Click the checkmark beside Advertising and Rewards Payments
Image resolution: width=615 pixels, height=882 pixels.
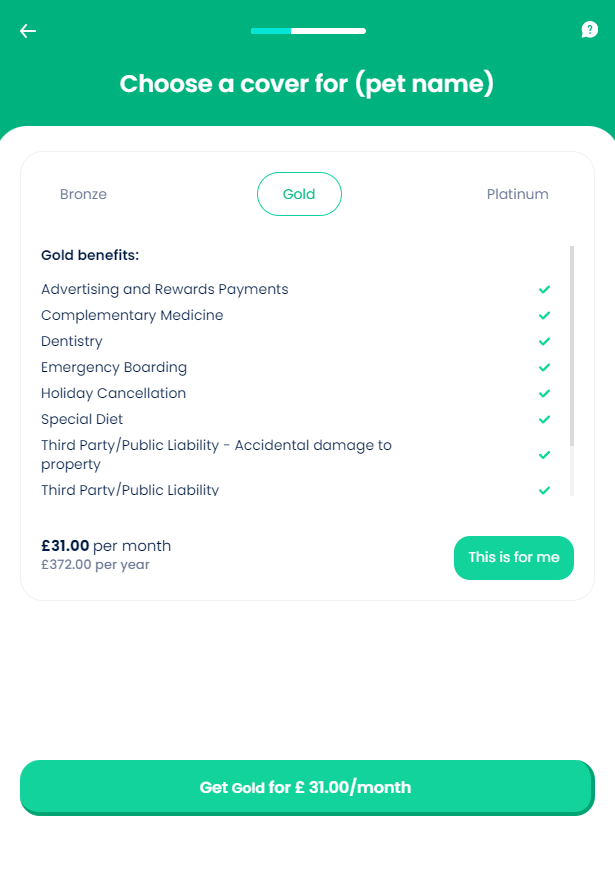pos(545,290)
